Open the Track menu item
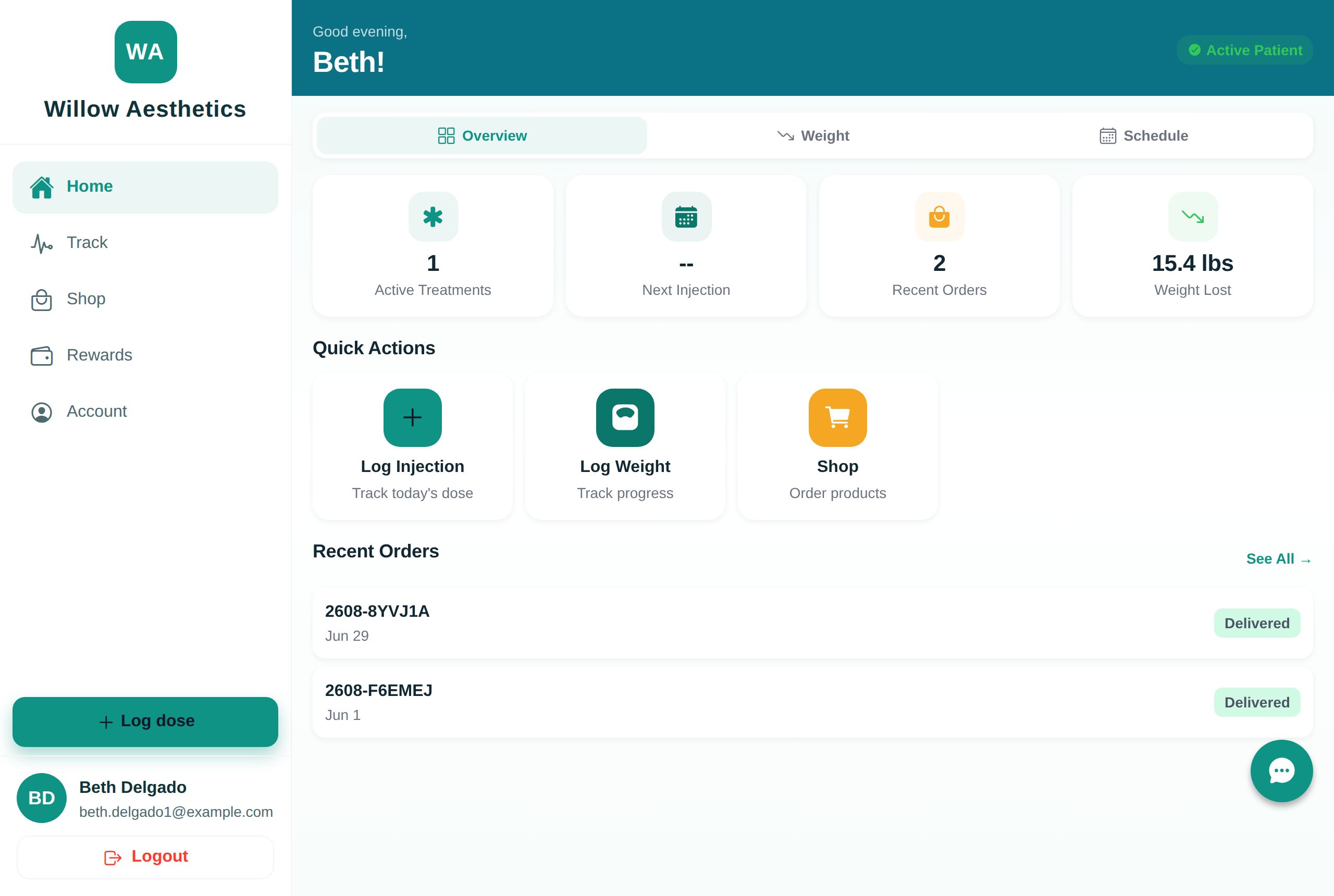Screen dimensions: 1334x896 coord(145,243)
